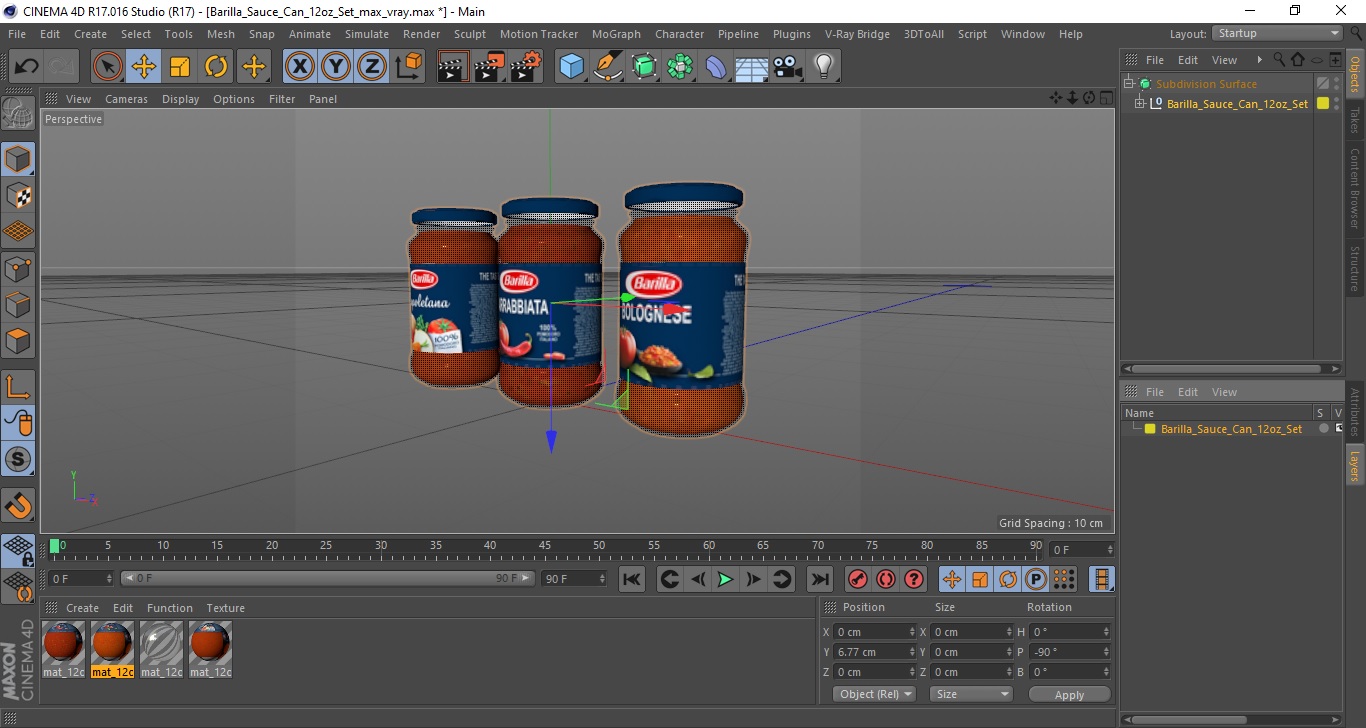Open viewport Filter menu
Viewport: 1366px width, 728px height.
(x=282, y=99)
